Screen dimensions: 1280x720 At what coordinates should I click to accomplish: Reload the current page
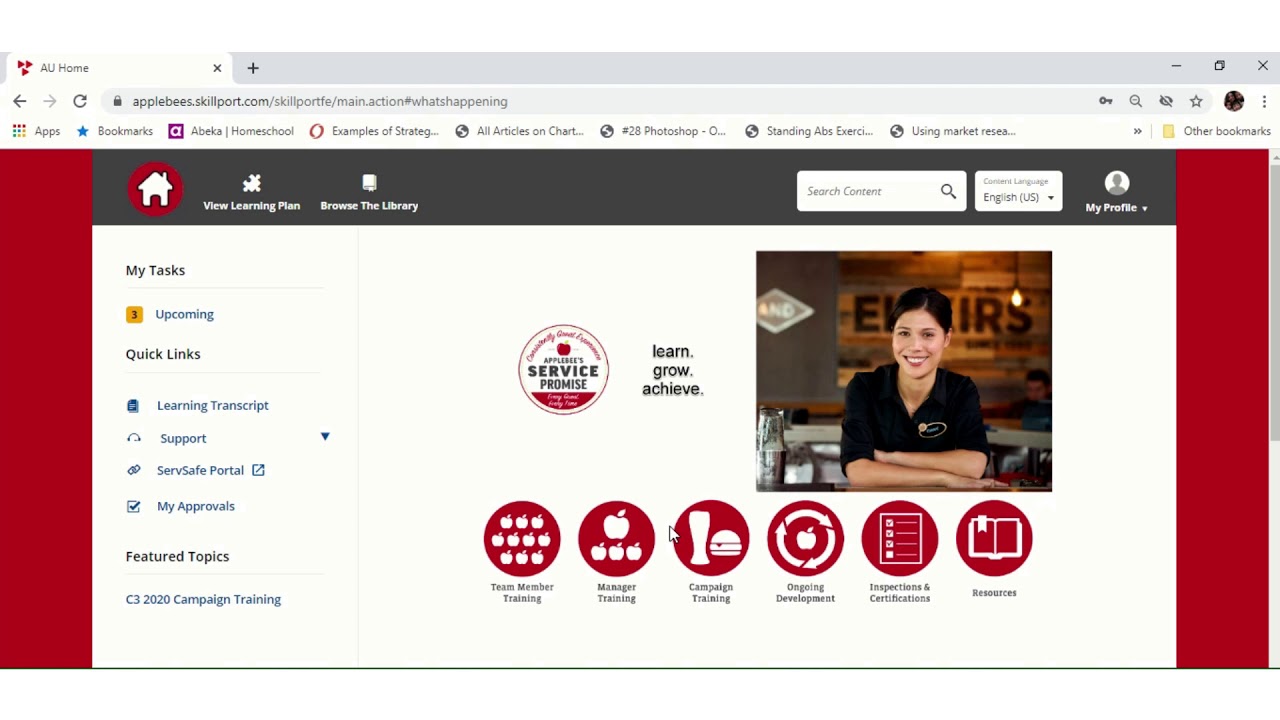(x=80, y=101)
